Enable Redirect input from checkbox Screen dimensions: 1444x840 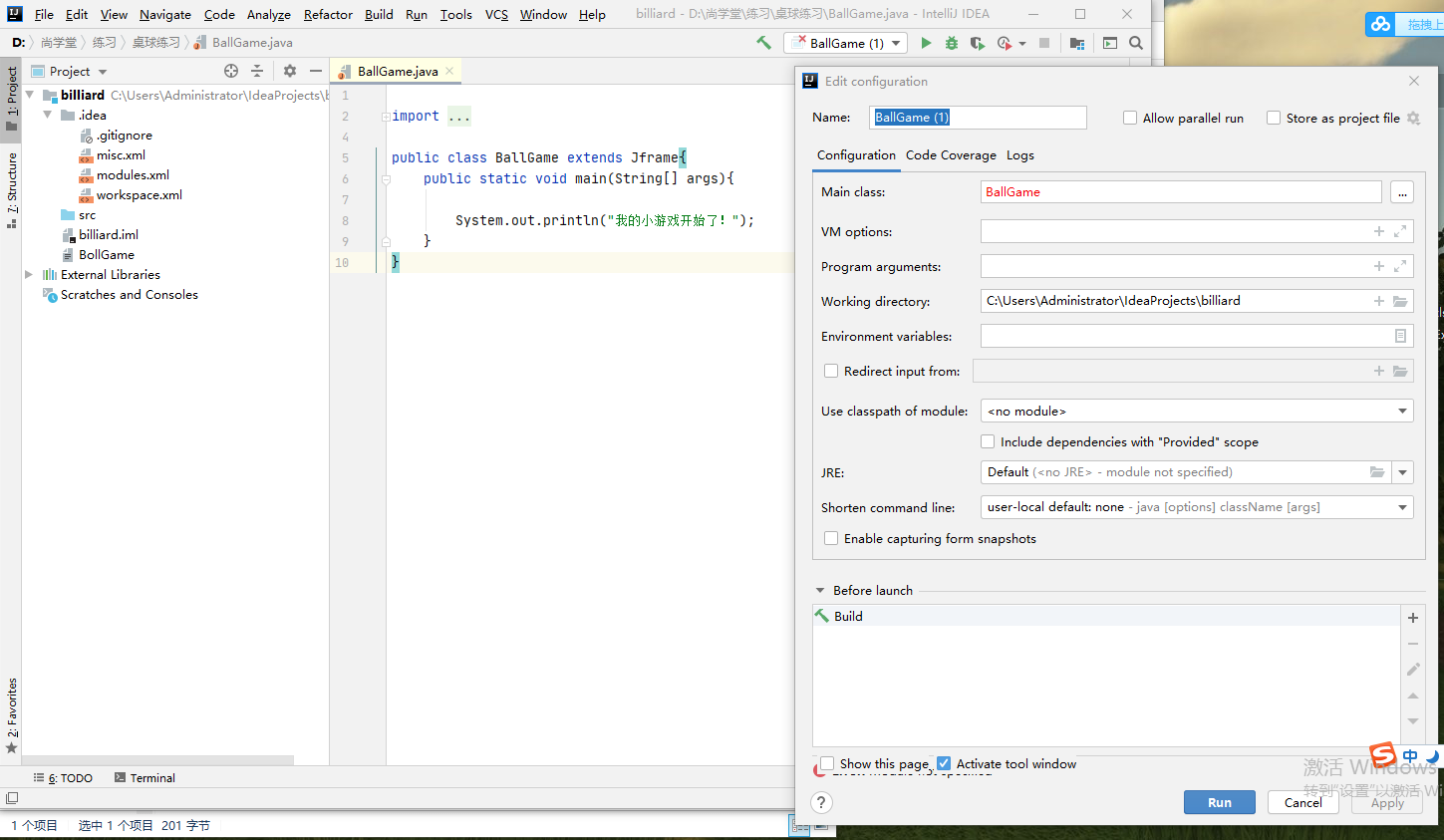831,371
